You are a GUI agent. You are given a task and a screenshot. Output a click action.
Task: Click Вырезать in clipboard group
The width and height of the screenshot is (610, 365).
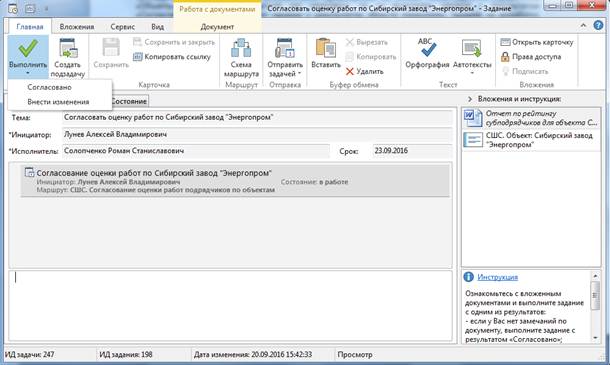click(366, 42)
